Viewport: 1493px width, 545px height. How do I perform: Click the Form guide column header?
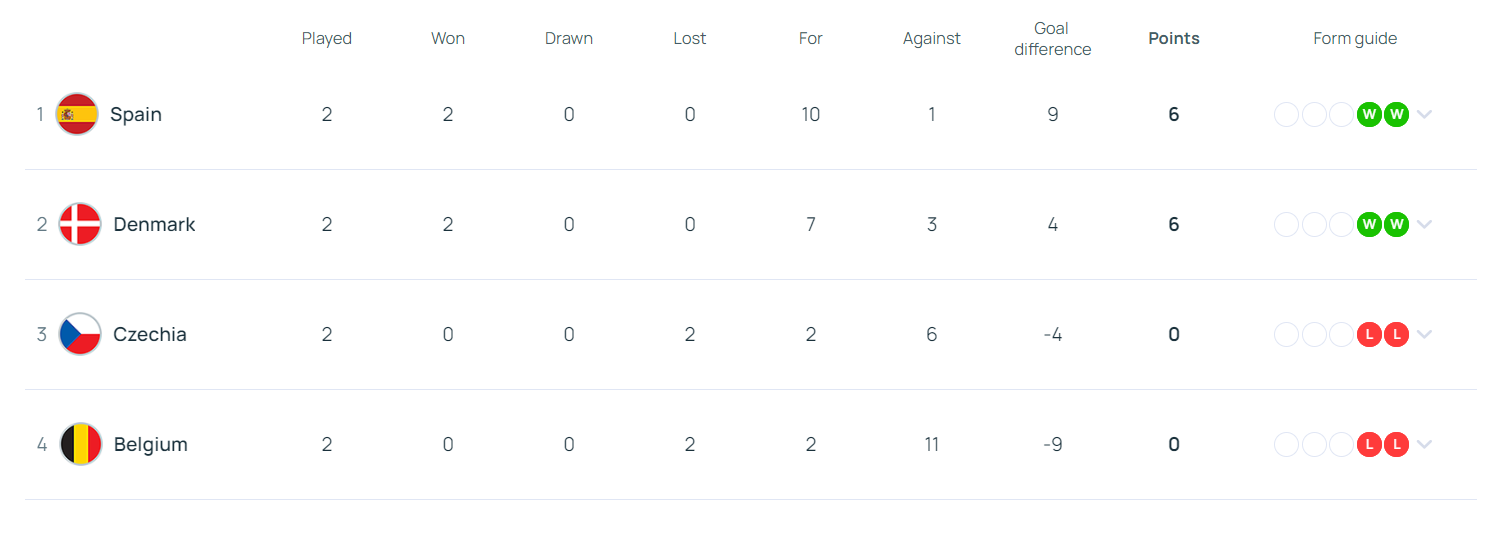[x=1355, y=38]
